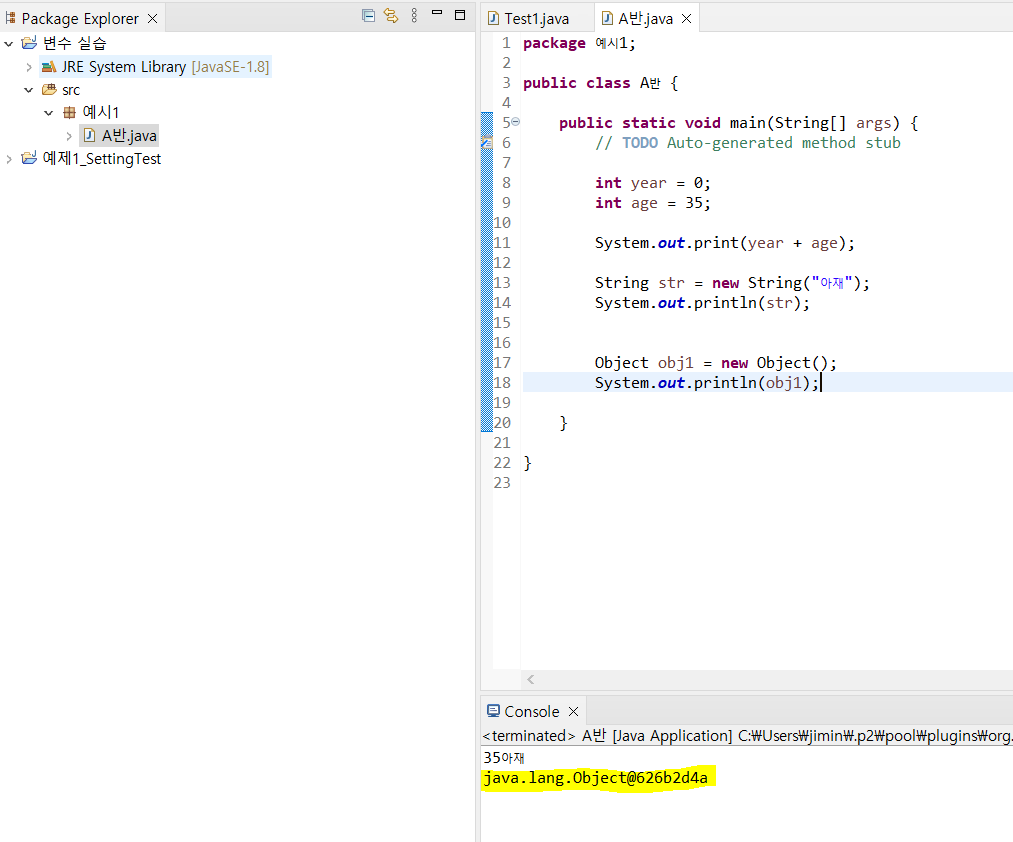The image size is (1013, 842).
Task: Expand the A반.java tree node
Action: point(69,136)
